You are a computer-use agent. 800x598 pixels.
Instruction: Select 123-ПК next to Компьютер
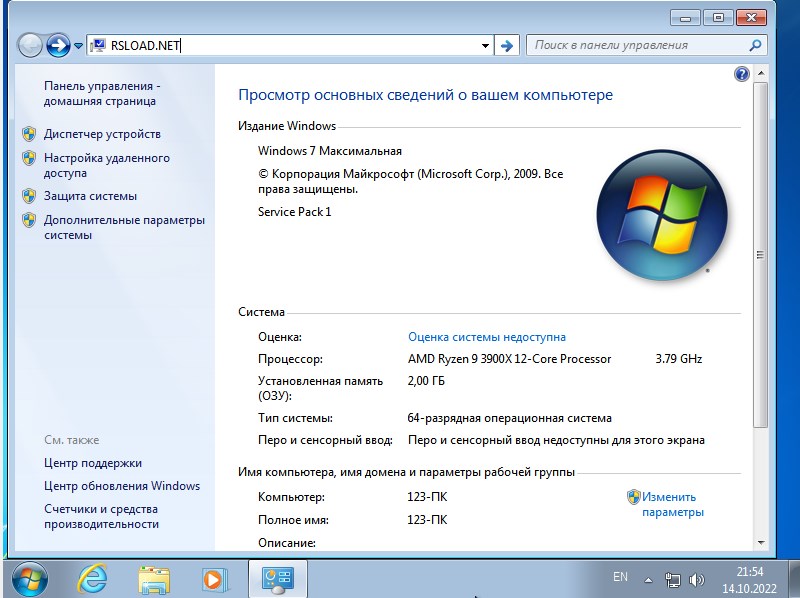click(x=427, y=497)
